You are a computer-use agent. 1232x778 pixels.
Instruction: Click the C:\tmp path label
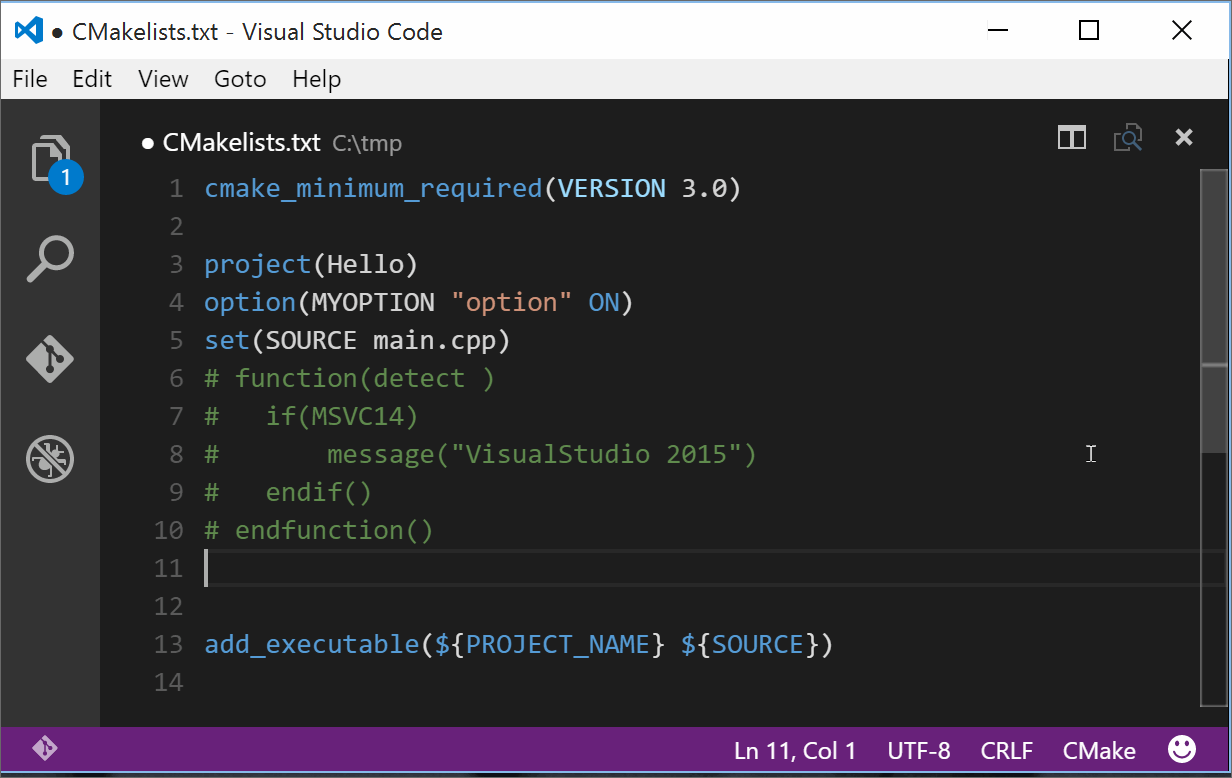coord(367,143)
